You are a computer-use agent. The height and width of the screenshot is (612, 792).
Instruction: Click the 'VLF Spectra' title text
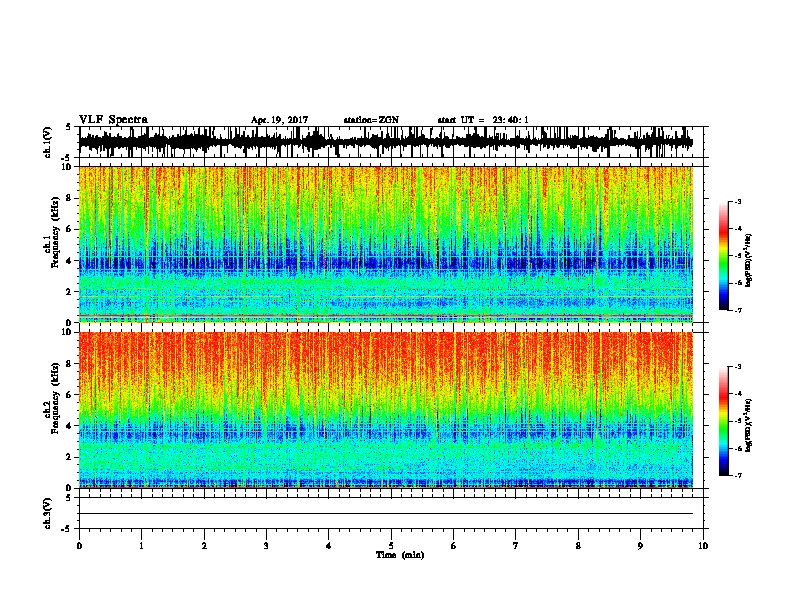pos(113,120)
